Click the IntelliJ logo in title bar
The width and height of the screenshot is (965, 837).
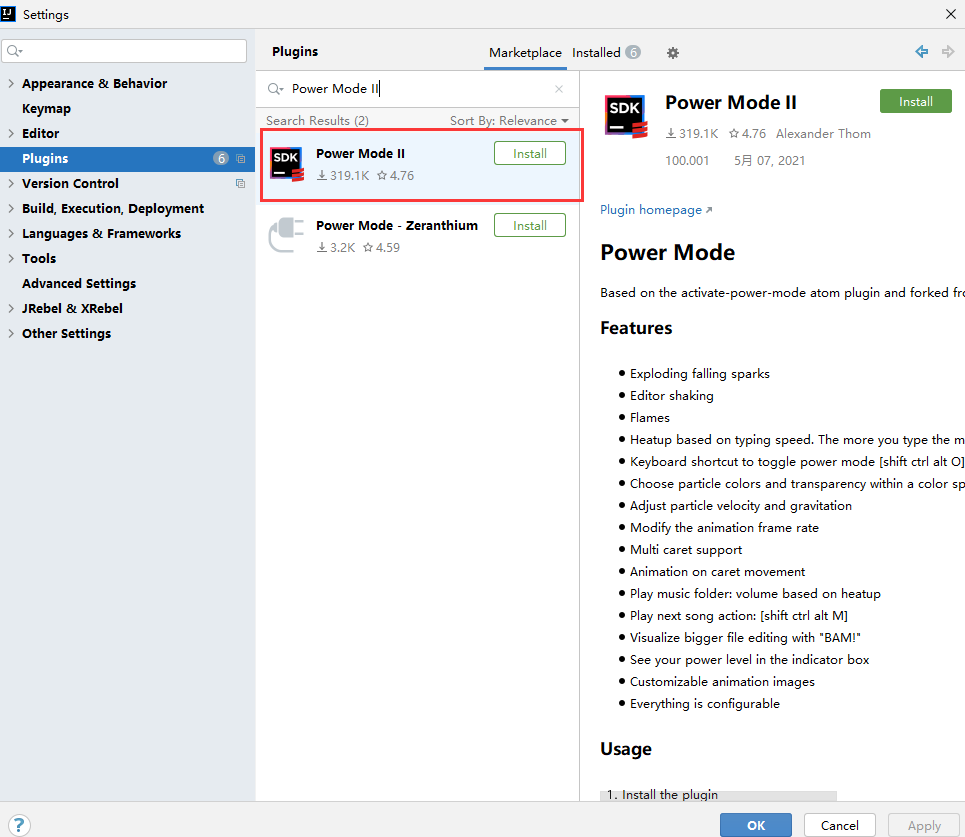[x=8, y=14]
